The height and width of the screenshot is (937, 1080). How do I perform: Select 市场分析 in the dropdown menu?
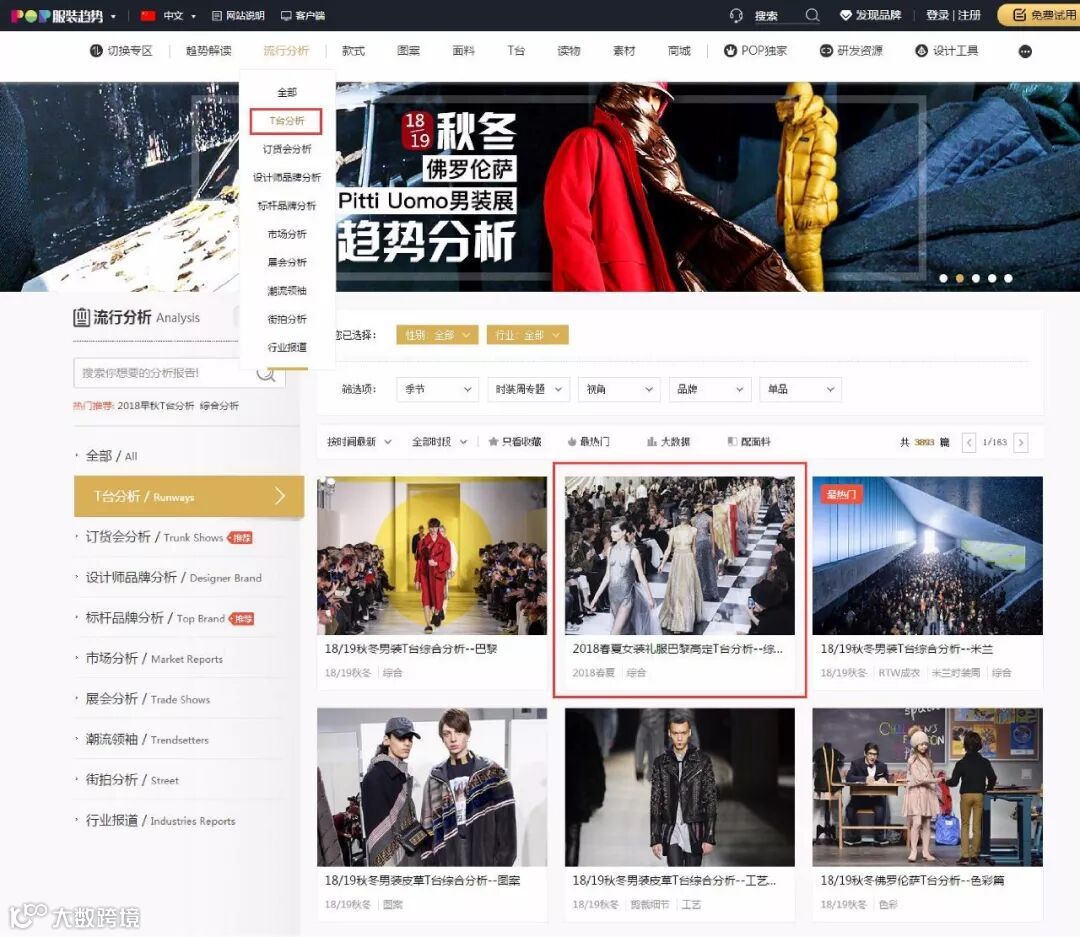click(x=287, y=234)
